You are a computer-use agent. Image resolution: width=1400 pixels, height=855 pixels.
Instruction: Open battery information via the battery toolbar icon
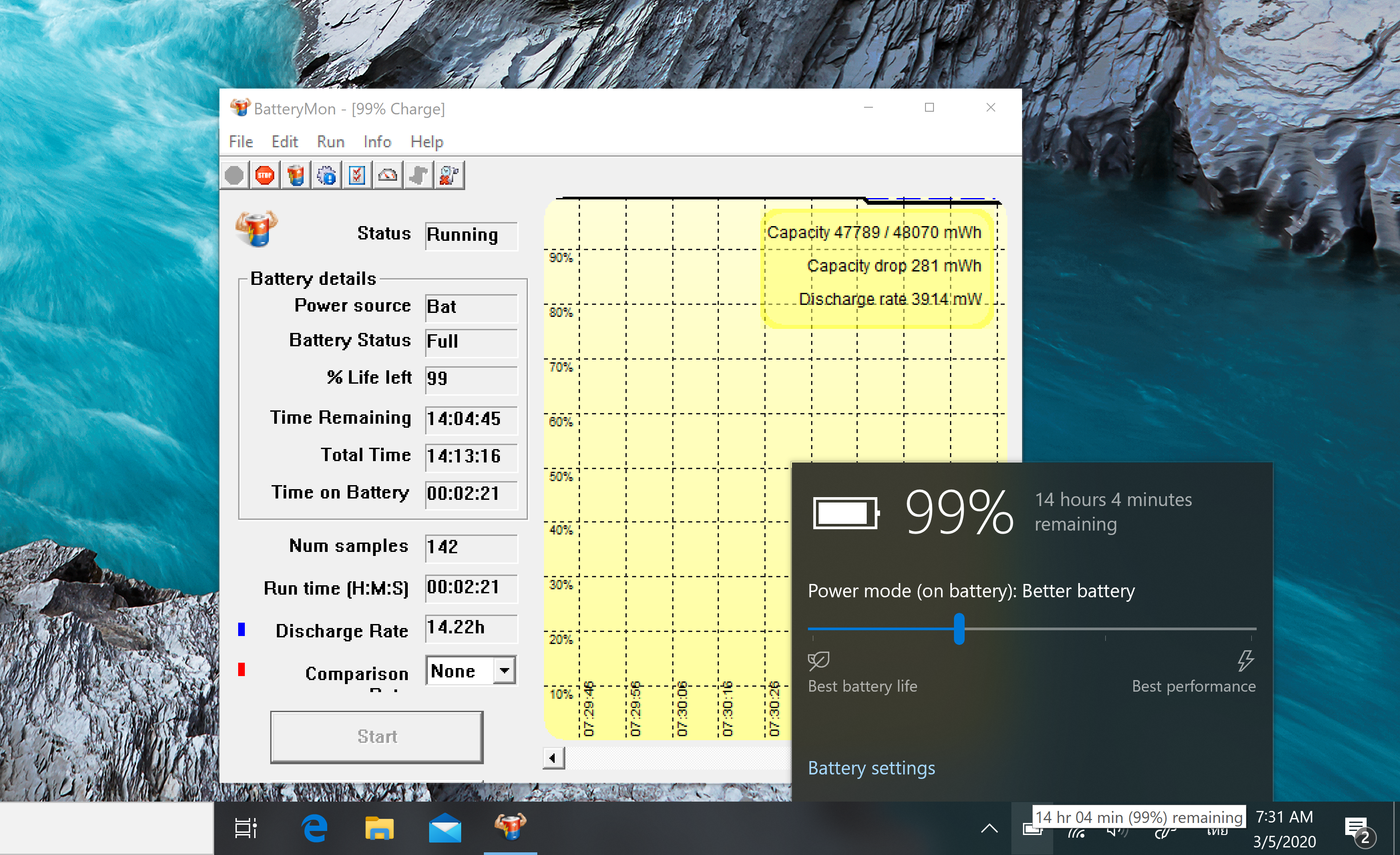(296, 175)
